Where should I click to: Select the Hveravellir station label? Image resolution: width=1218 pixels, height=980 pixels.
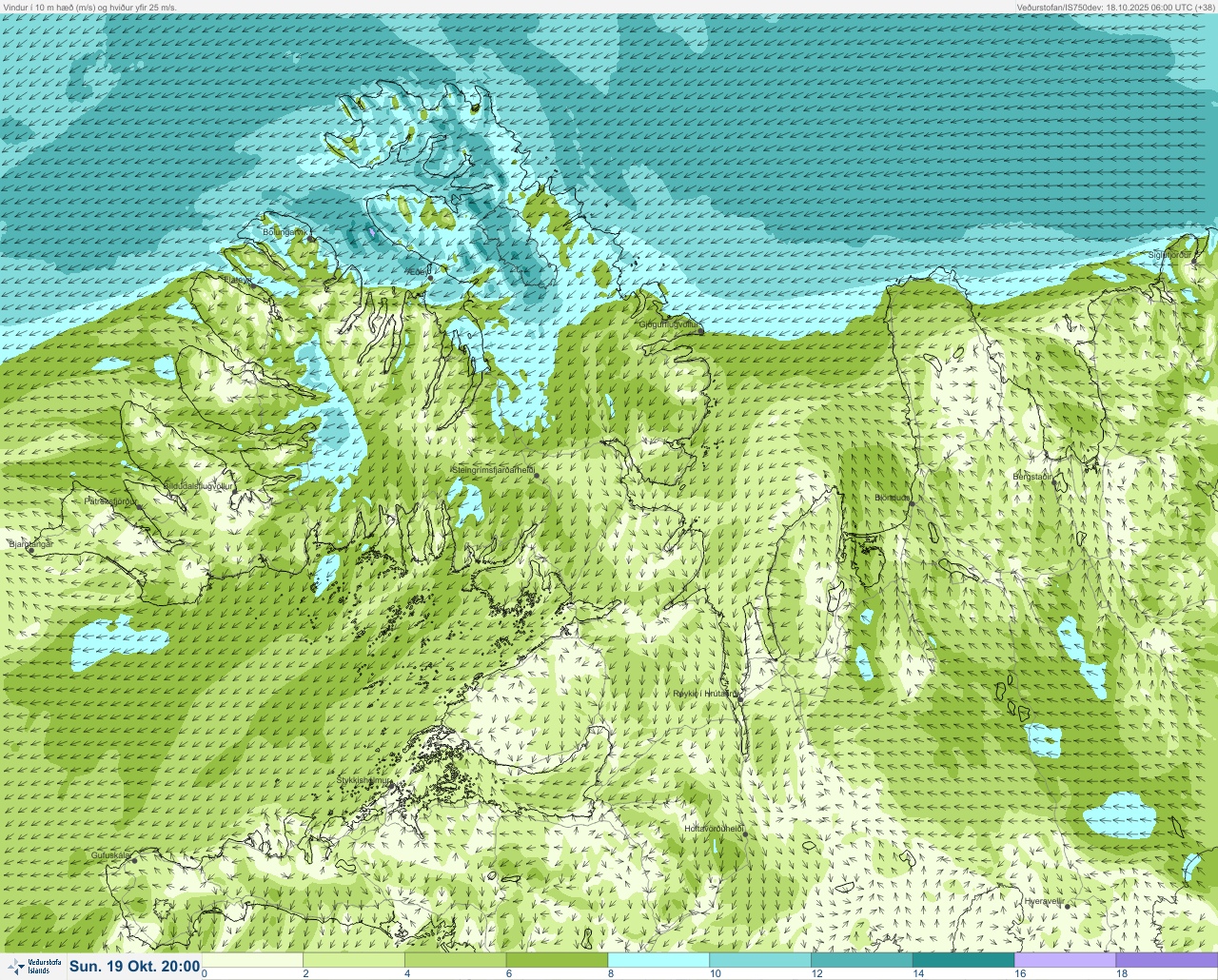(x=1044, y=900)
